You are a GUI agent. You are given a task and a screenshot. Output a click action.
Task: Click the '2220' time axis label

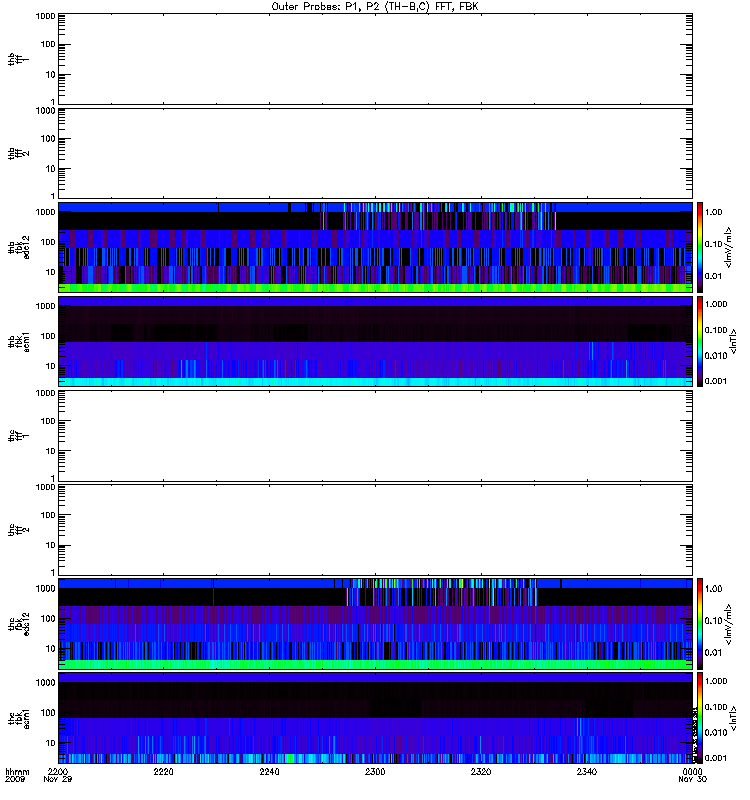163,771
